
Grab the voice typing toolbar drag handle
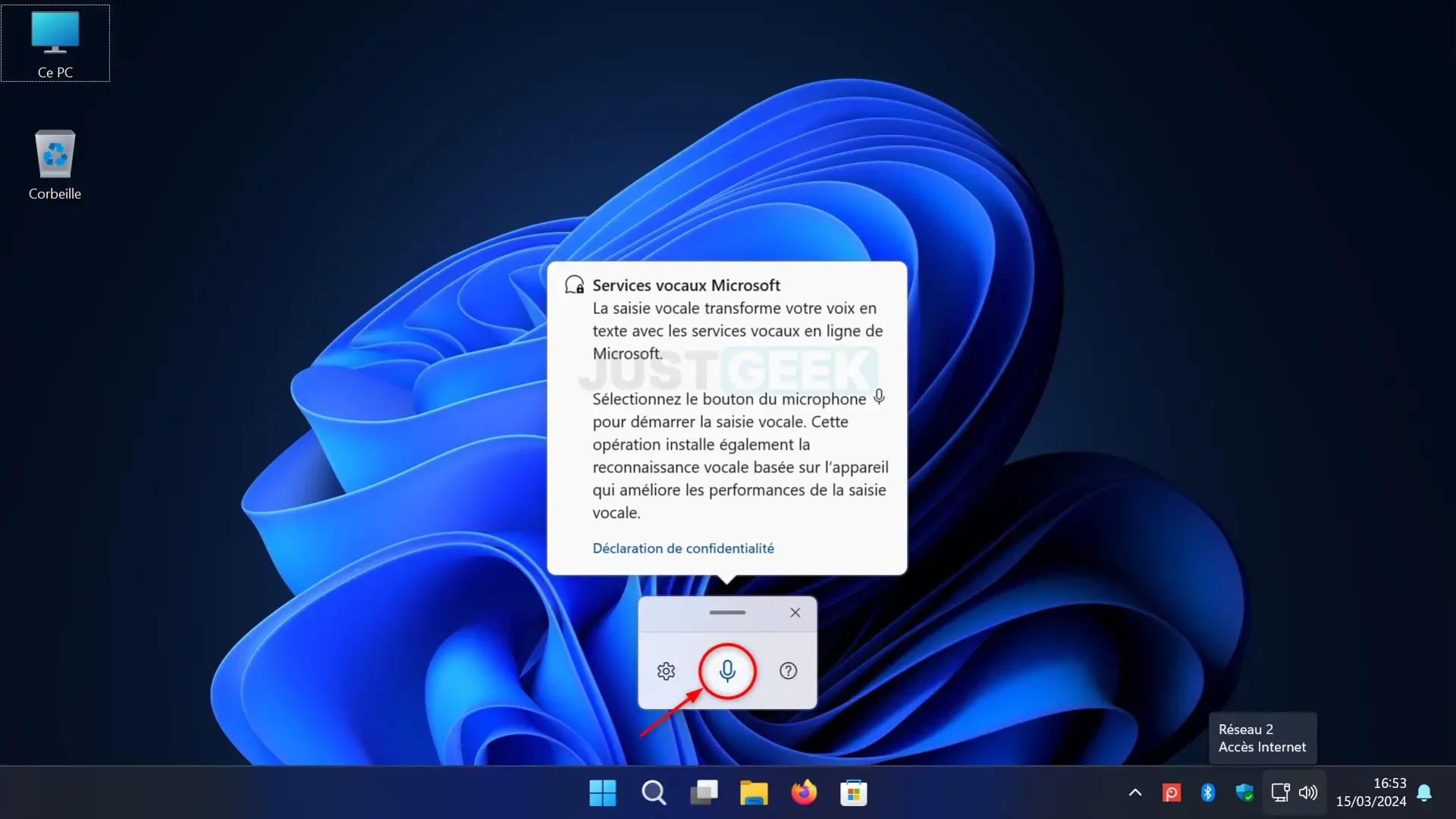tap(727, 613)
